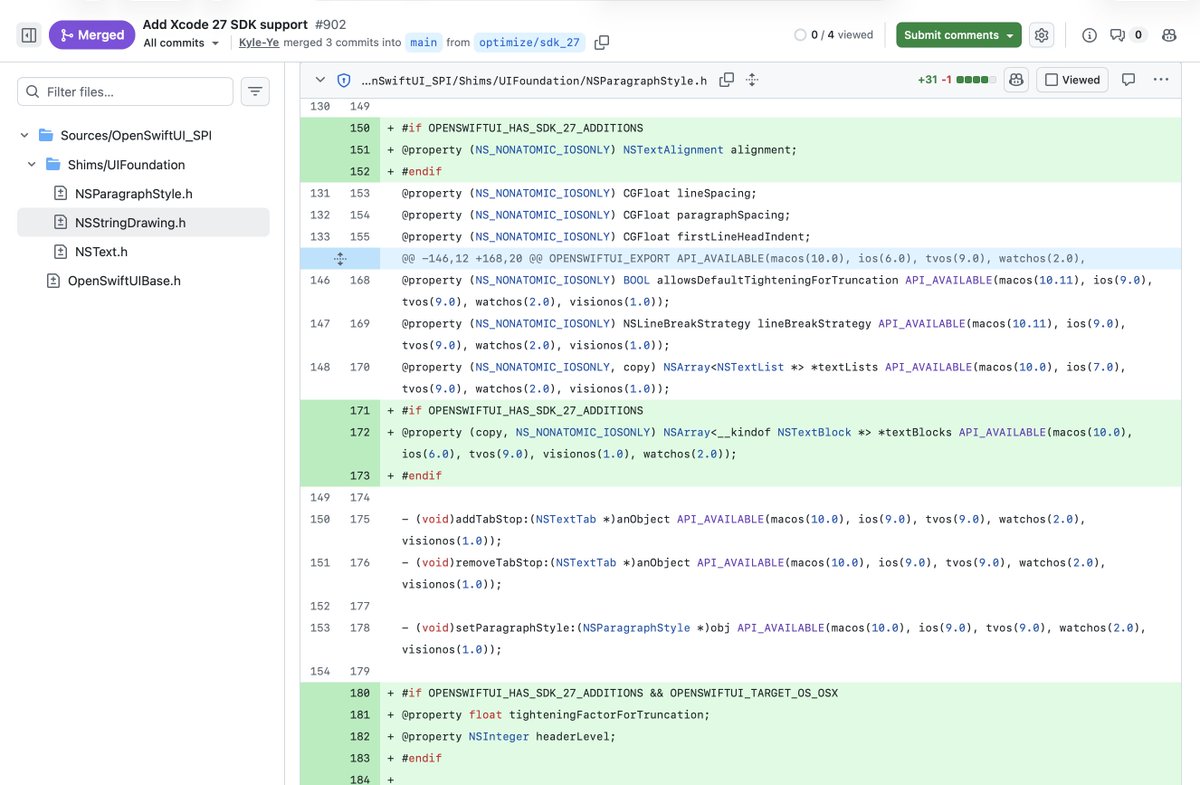Click the CODEOWNERS shield icon in file header
Viewport: 1200px width, 785px height.
[x=343, y=80]
